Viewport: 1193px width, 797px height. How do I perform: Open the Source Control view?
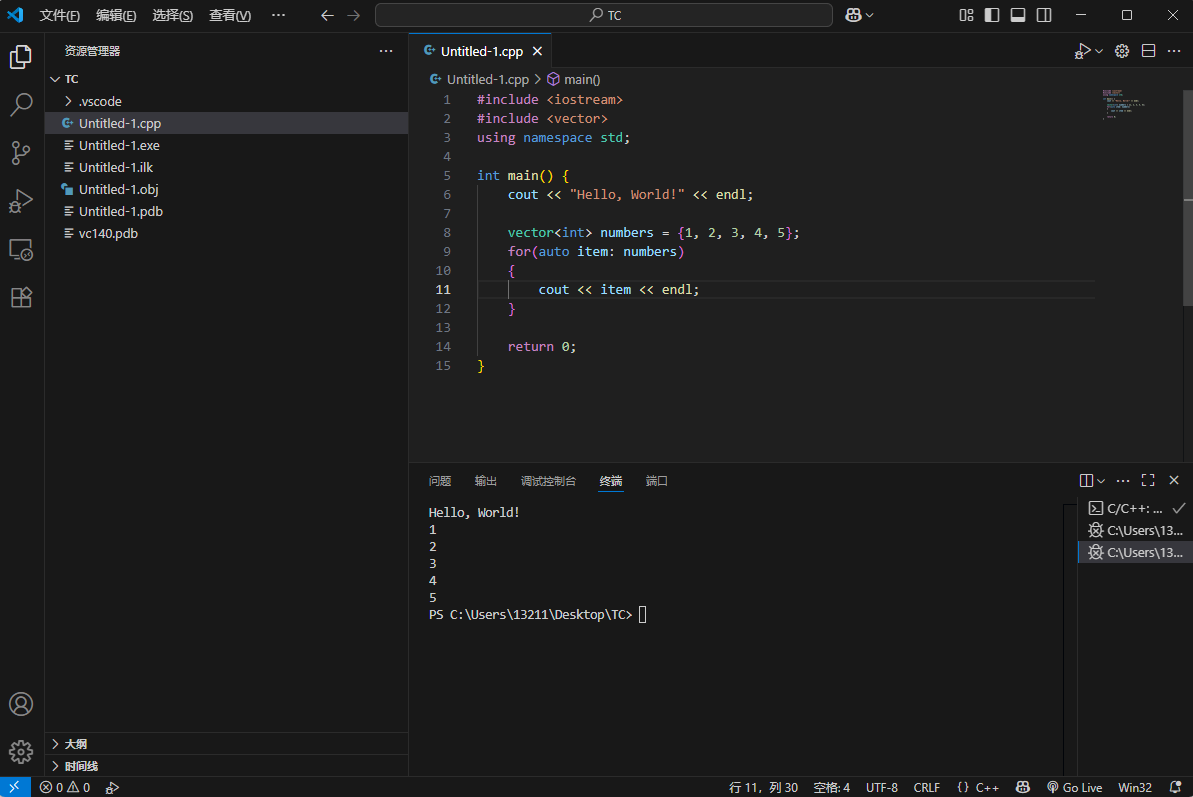tap(21, 152)
